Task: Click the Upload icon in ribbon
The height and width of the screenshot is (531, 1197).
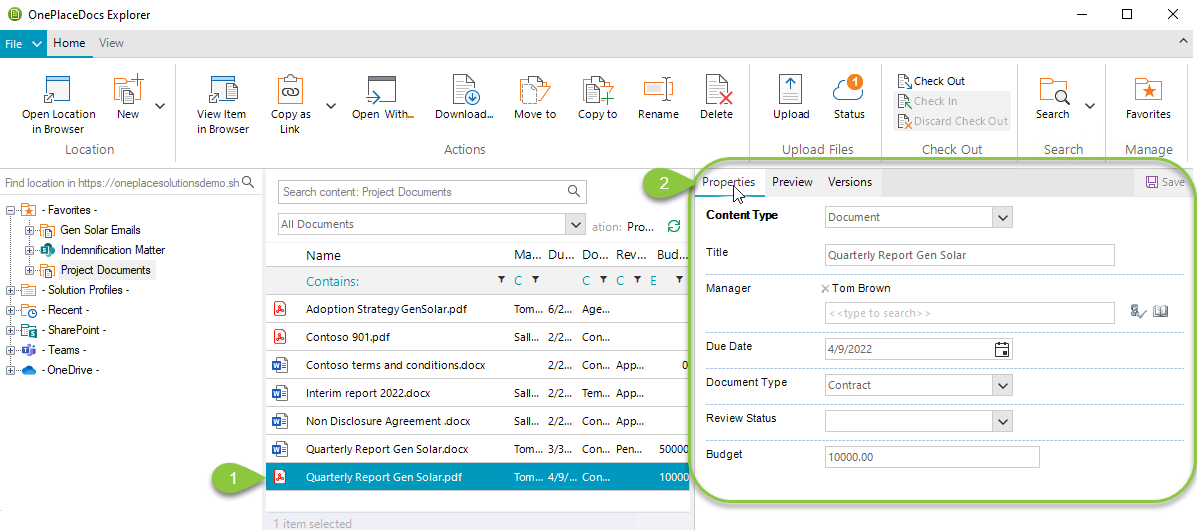Action: pos(790,90)
